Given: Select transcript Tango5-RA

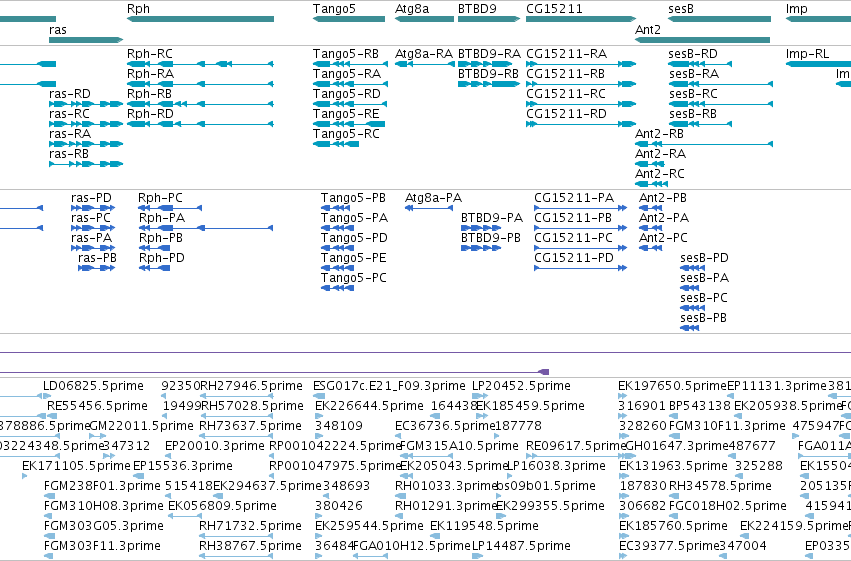Looking at the screenshot, I should tap(351, 84).
